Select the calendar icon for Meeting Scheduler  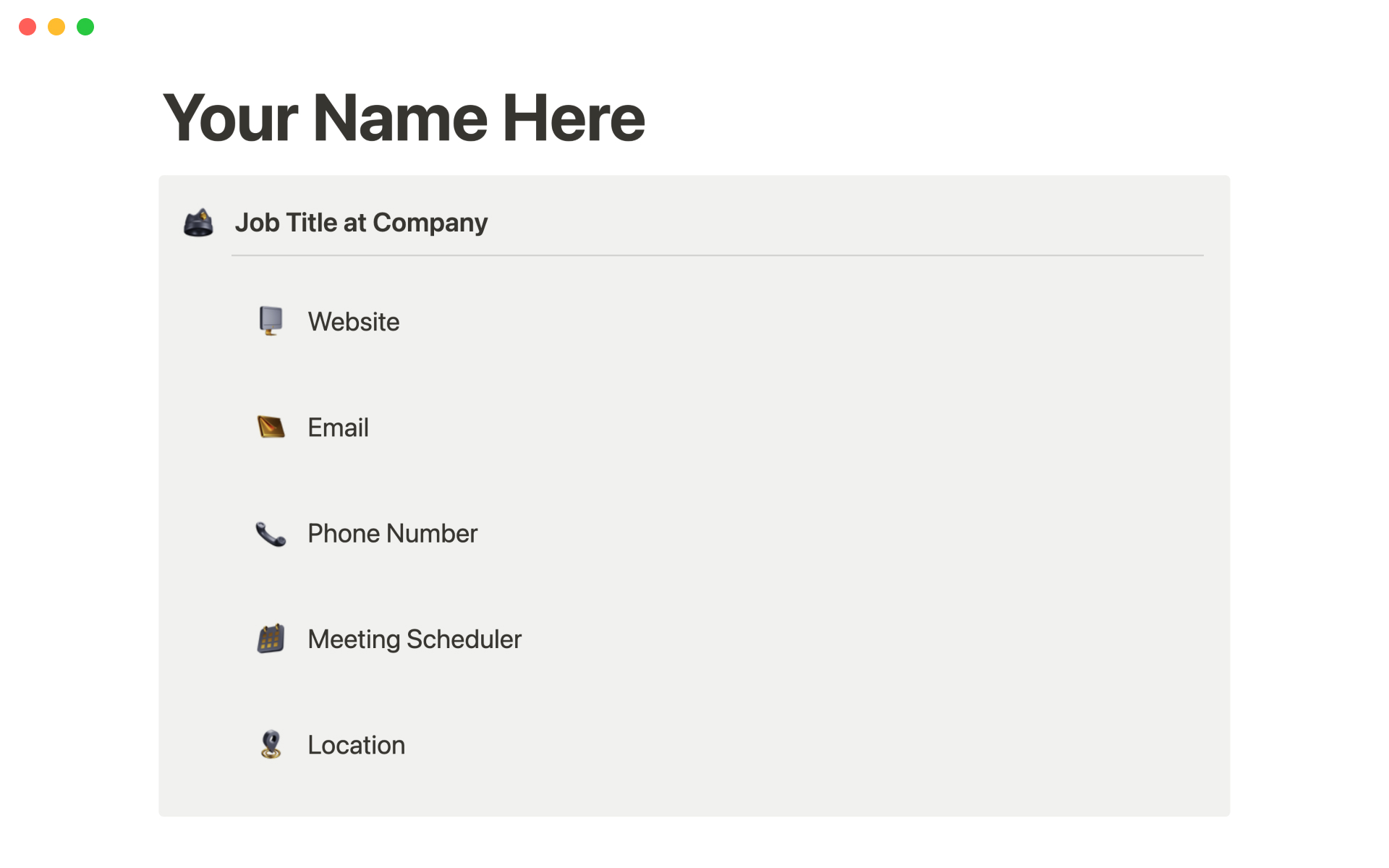pyautogui.click(x=271, y=639)
